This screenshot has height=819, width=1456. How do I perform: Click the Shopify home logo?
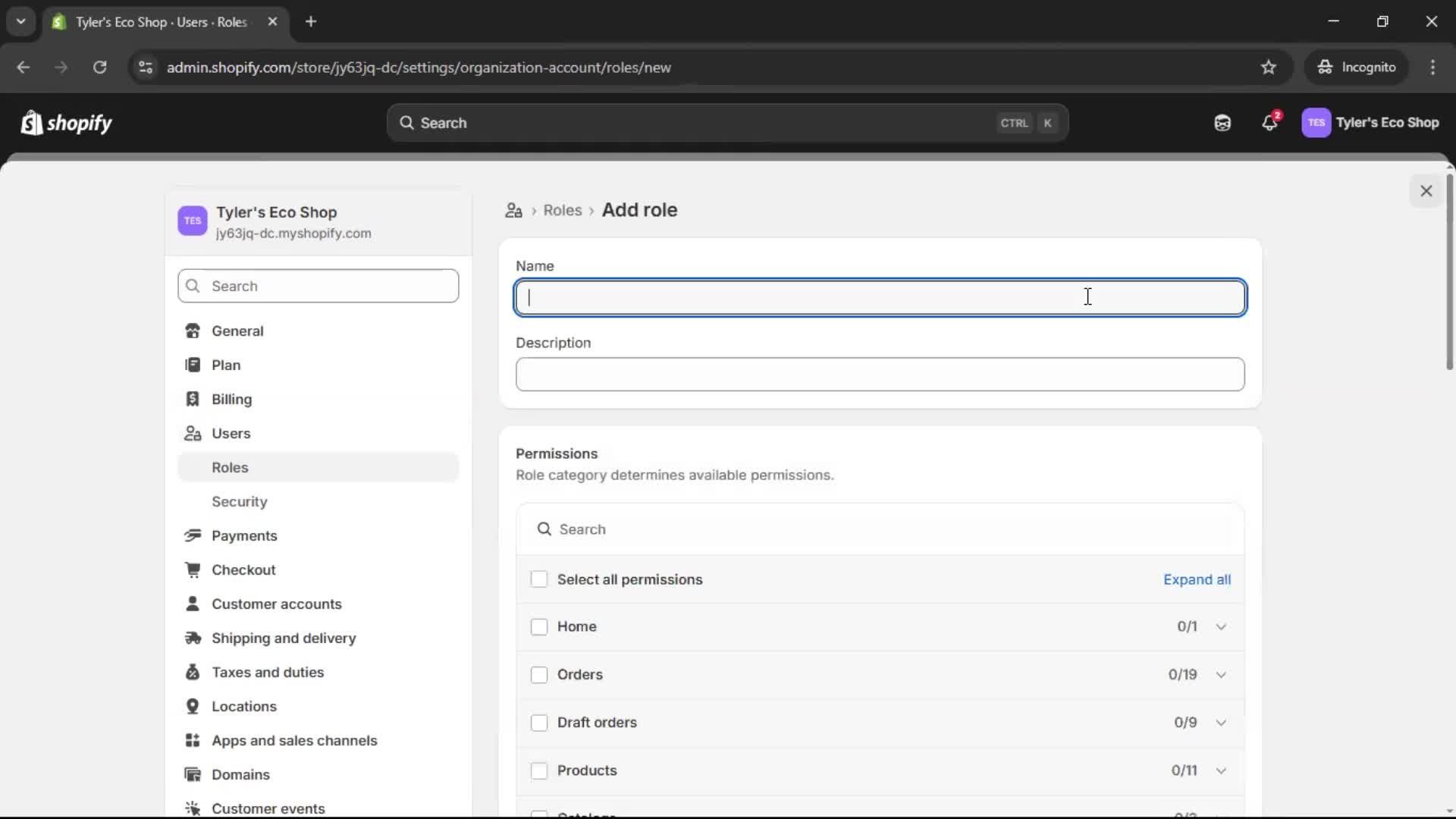click(x=66, y=122)
